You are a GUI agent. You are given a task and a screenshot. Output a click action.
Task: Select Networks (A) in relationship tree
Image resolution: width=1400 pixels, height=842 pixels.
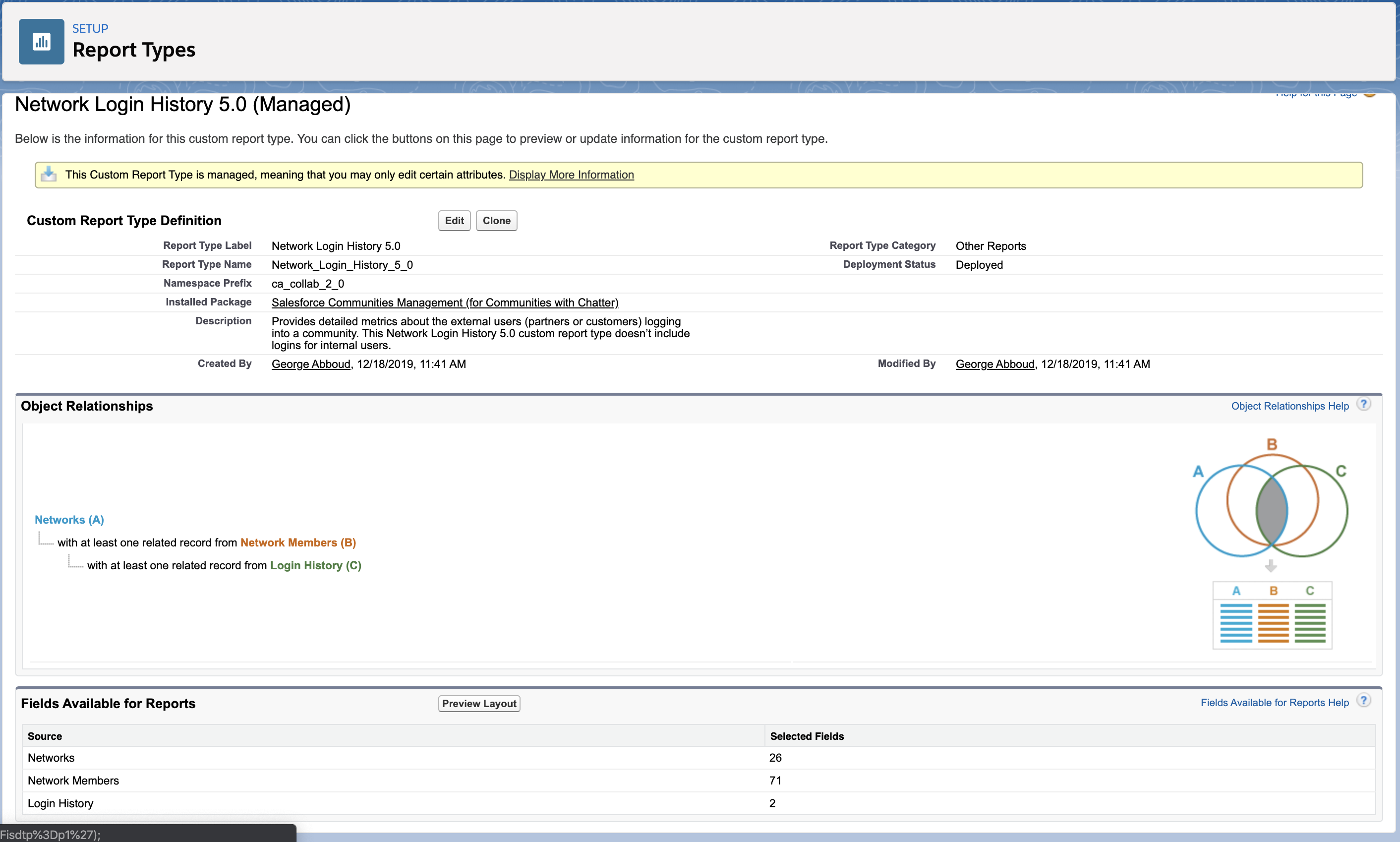click(x=69, y=520)
